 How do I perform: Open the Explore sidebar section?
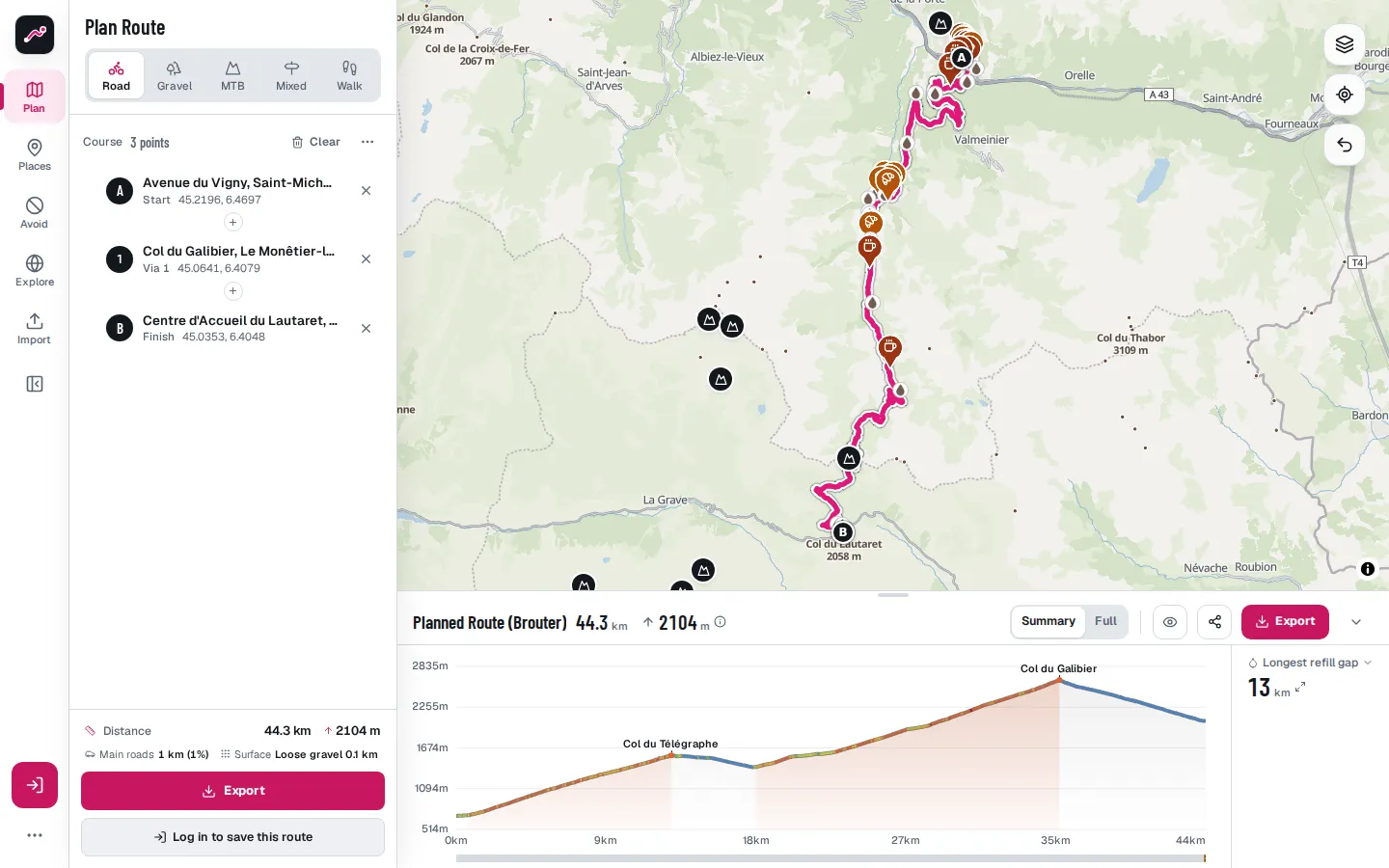coord(35,270)
